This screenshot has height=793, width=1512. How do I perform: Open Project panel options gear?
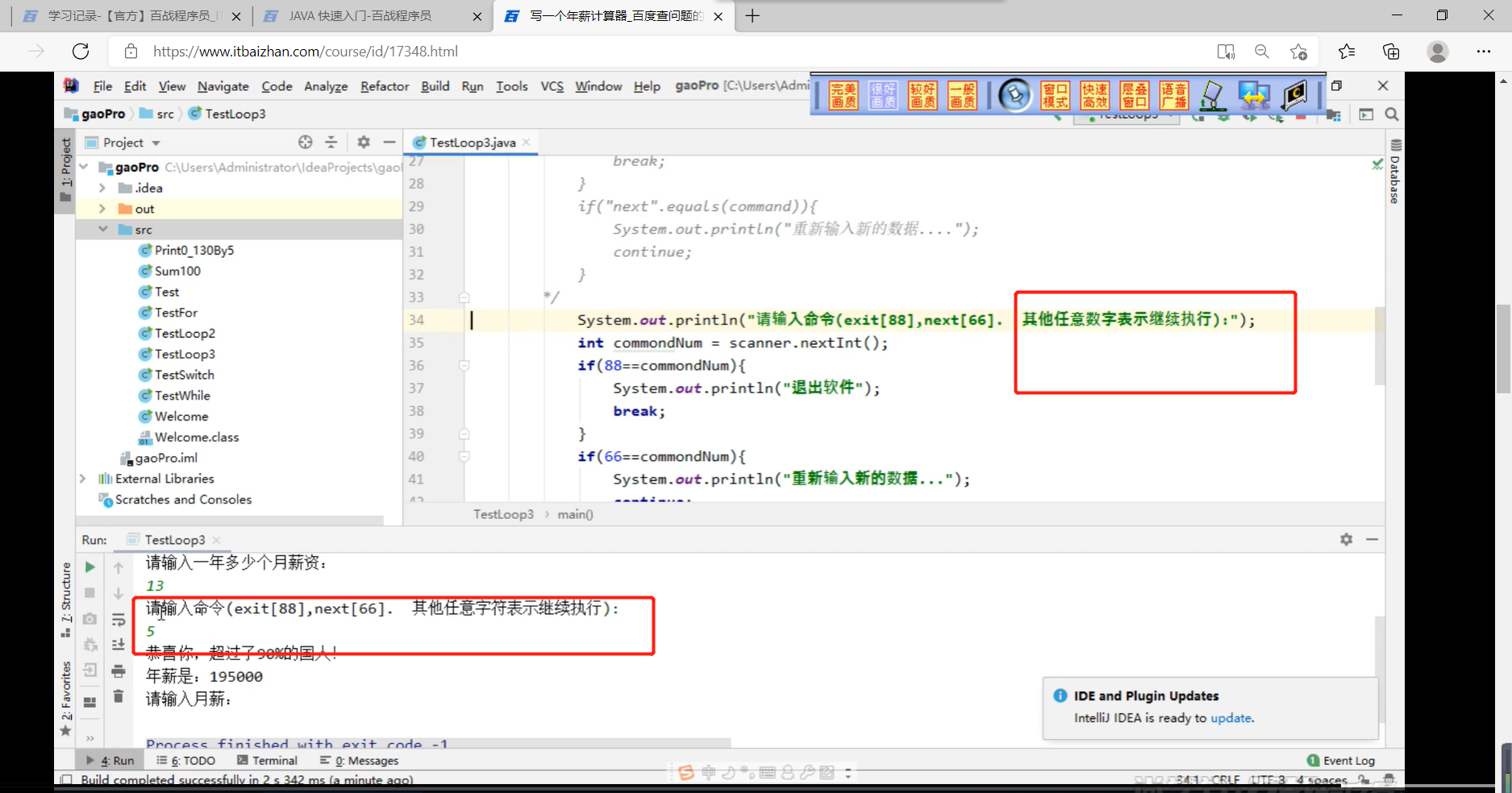point(364,142)
